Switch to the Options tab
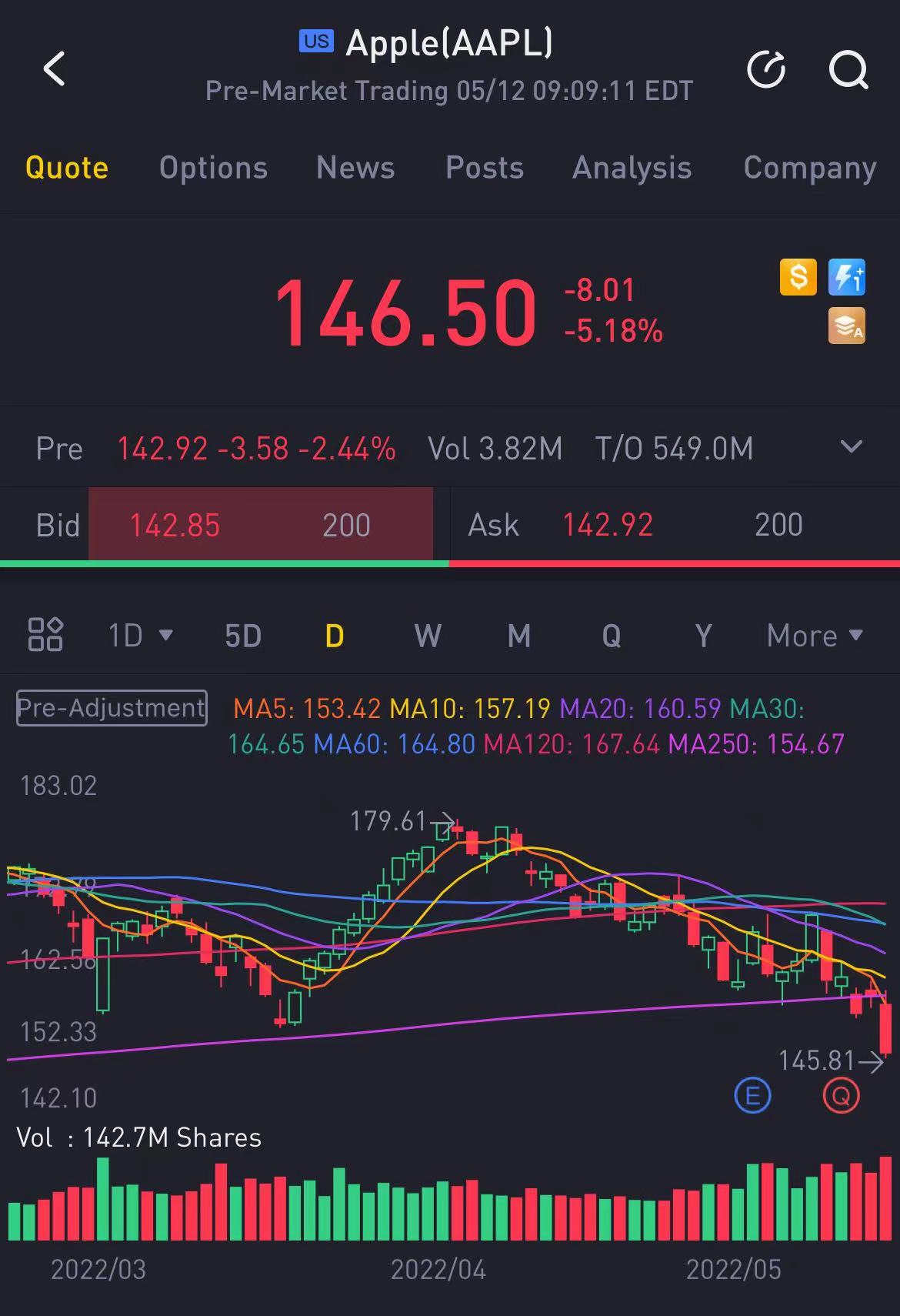900x1316 pixels. point(213,168)
